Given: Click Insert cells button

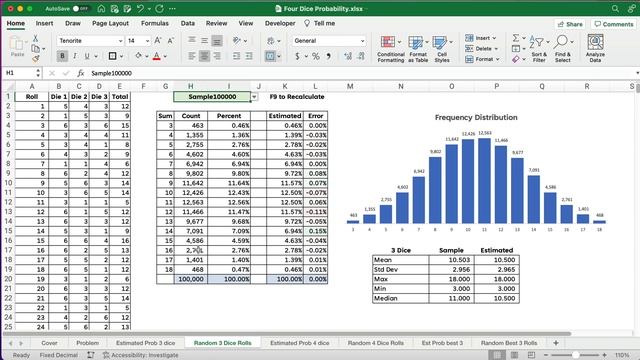Looking at the screenshot, I should [x=480, y=38].
